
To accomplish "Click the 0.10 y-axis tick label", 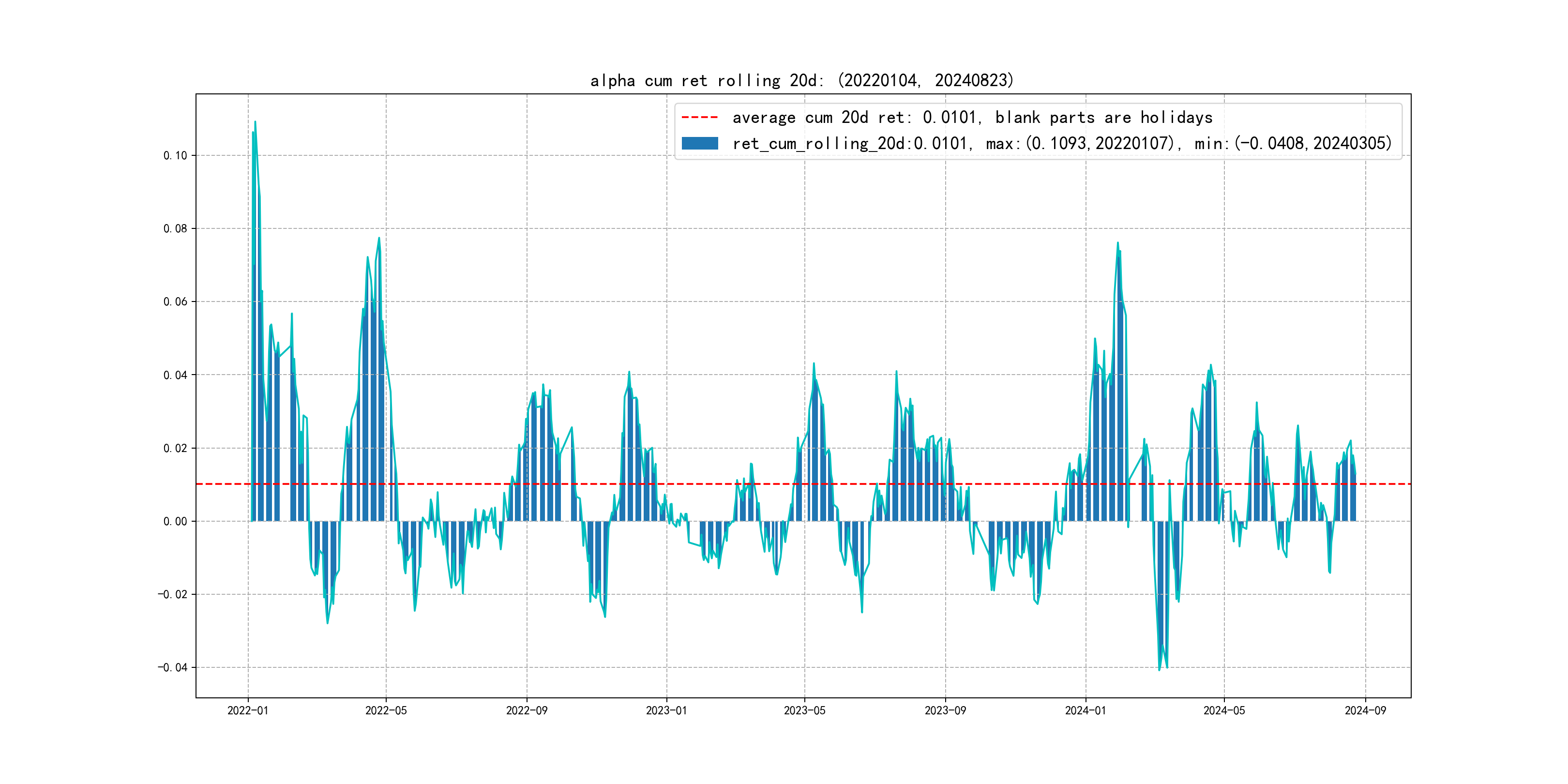I will [175, 156].
